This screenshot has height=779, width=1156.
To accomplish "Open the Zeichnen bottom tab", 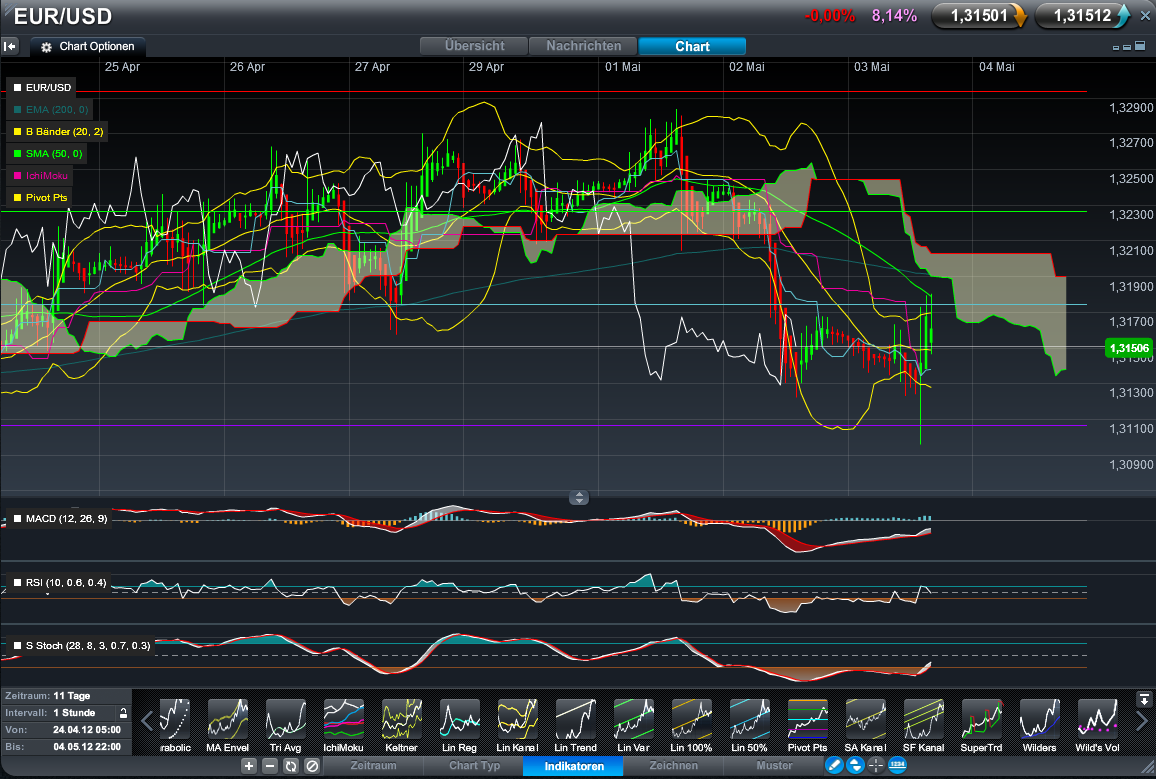I will click(673, 766).
